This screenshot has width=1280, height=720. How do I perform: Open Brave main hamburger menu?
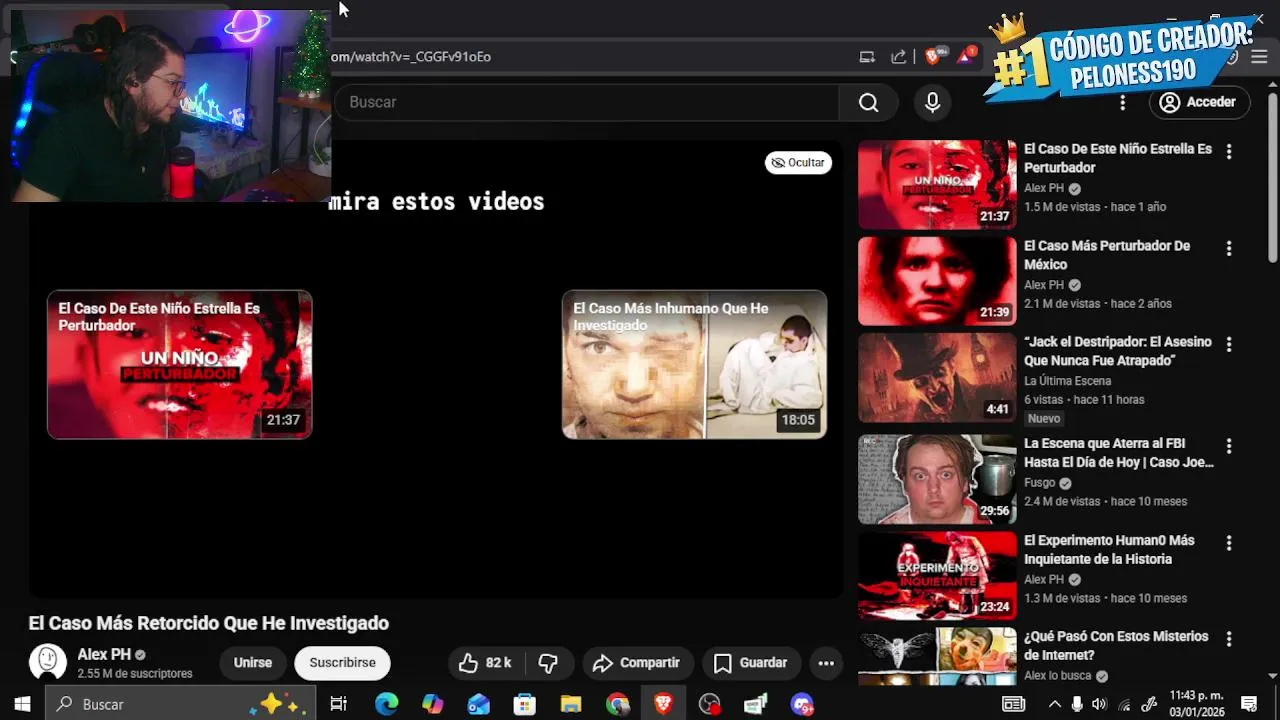point(1259,57)
